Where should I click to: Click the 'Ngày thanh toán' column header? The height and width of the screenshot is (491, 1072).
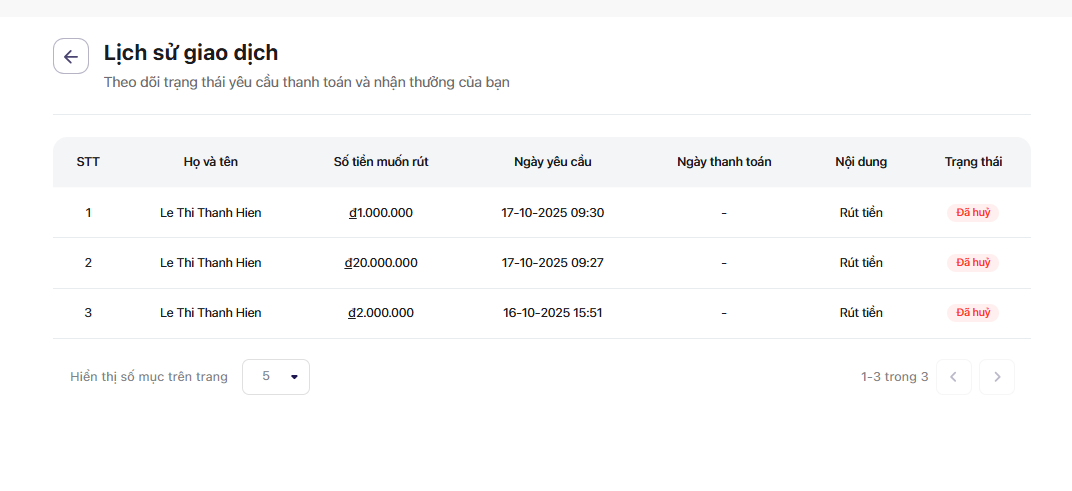coord(724,162)
